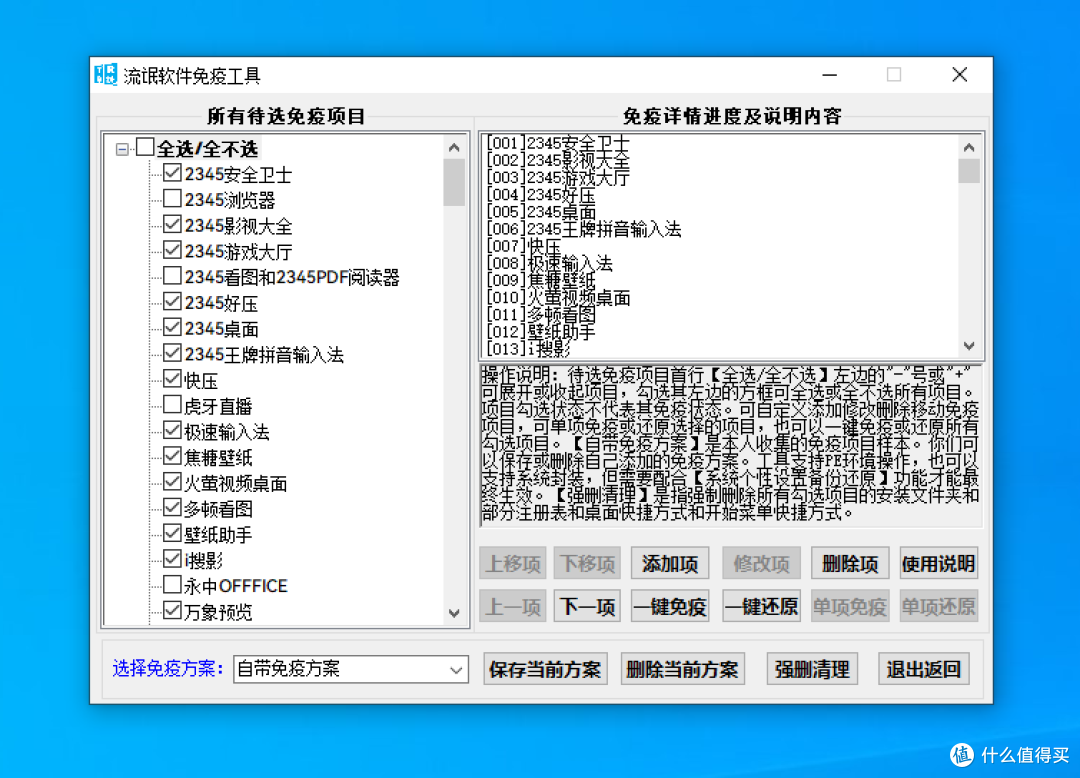Image resolution: width=1080 pixels, height=778 pixels.
Task: Select [004]2345好压 detail line
Action: (x=541, y=195)
